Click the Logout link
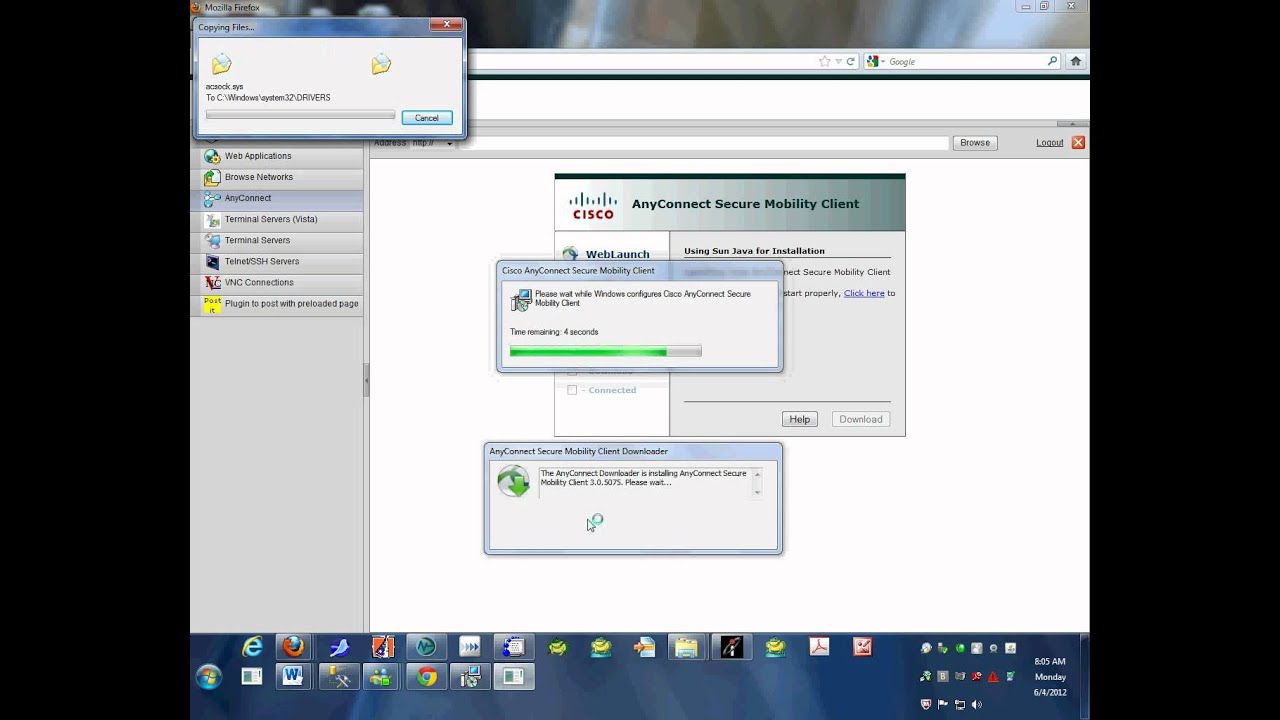Image resolution: width=1280 pixels, height=720 pixels. click(1050, 143)
